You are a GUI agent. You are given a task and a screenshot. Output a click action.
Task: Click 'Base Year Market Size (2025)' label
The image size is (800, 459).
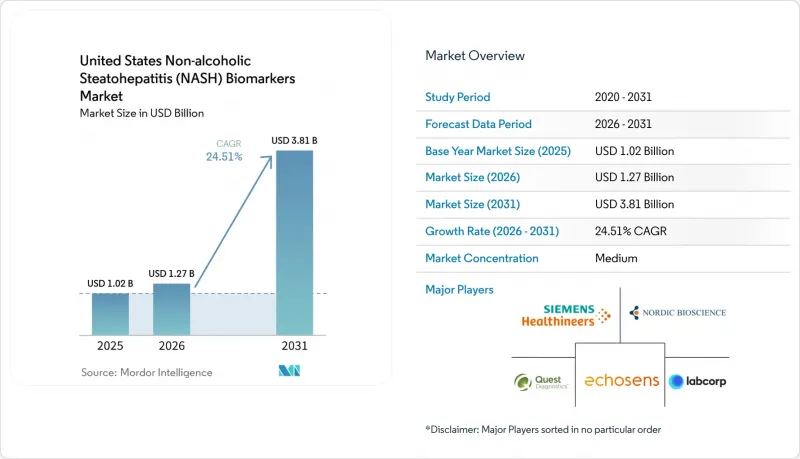point(498,151)
